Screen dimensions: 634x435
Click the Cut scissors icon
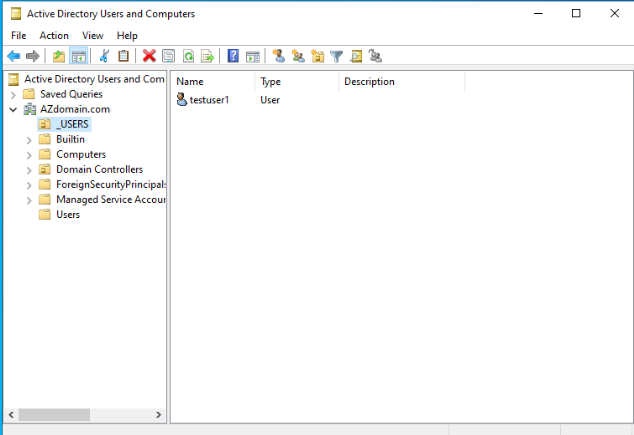pos(104,56)
